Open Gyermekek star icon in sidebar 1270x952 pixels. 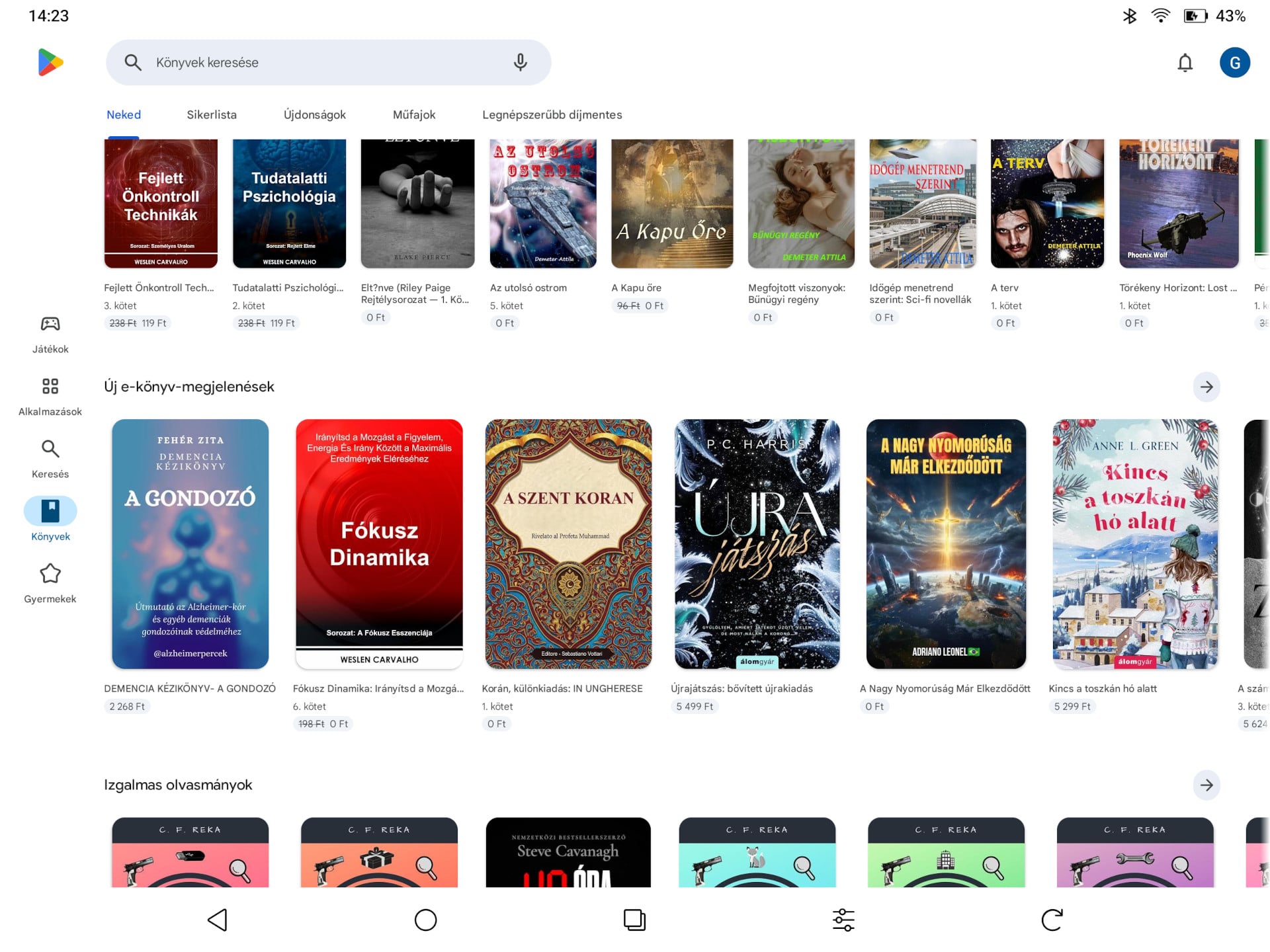tap(50, 584)
